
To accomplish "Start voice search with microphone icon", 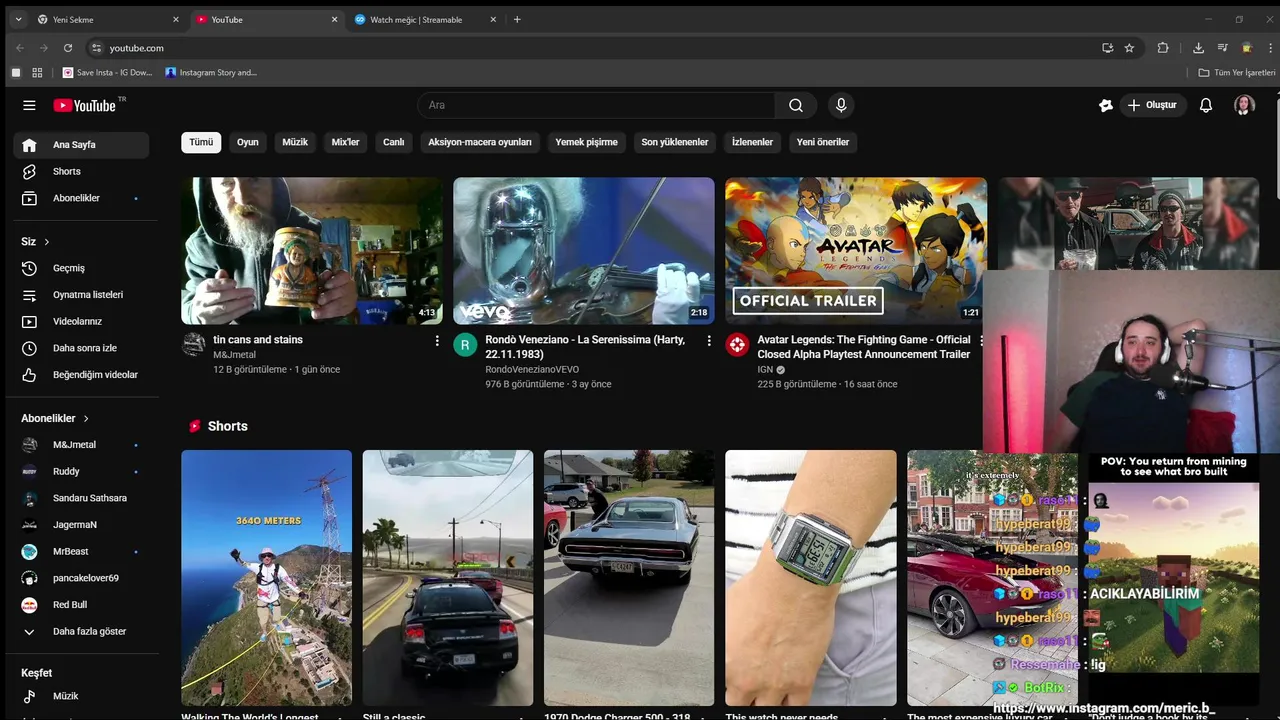I will [841, 105].
